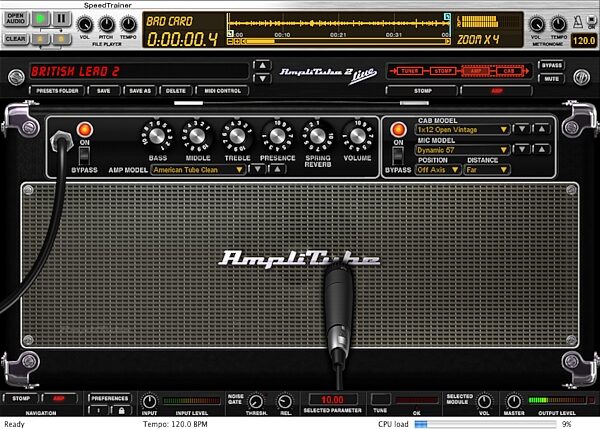Open MIDI Control settings
This screenshot has height=429, width=600.
222,91
